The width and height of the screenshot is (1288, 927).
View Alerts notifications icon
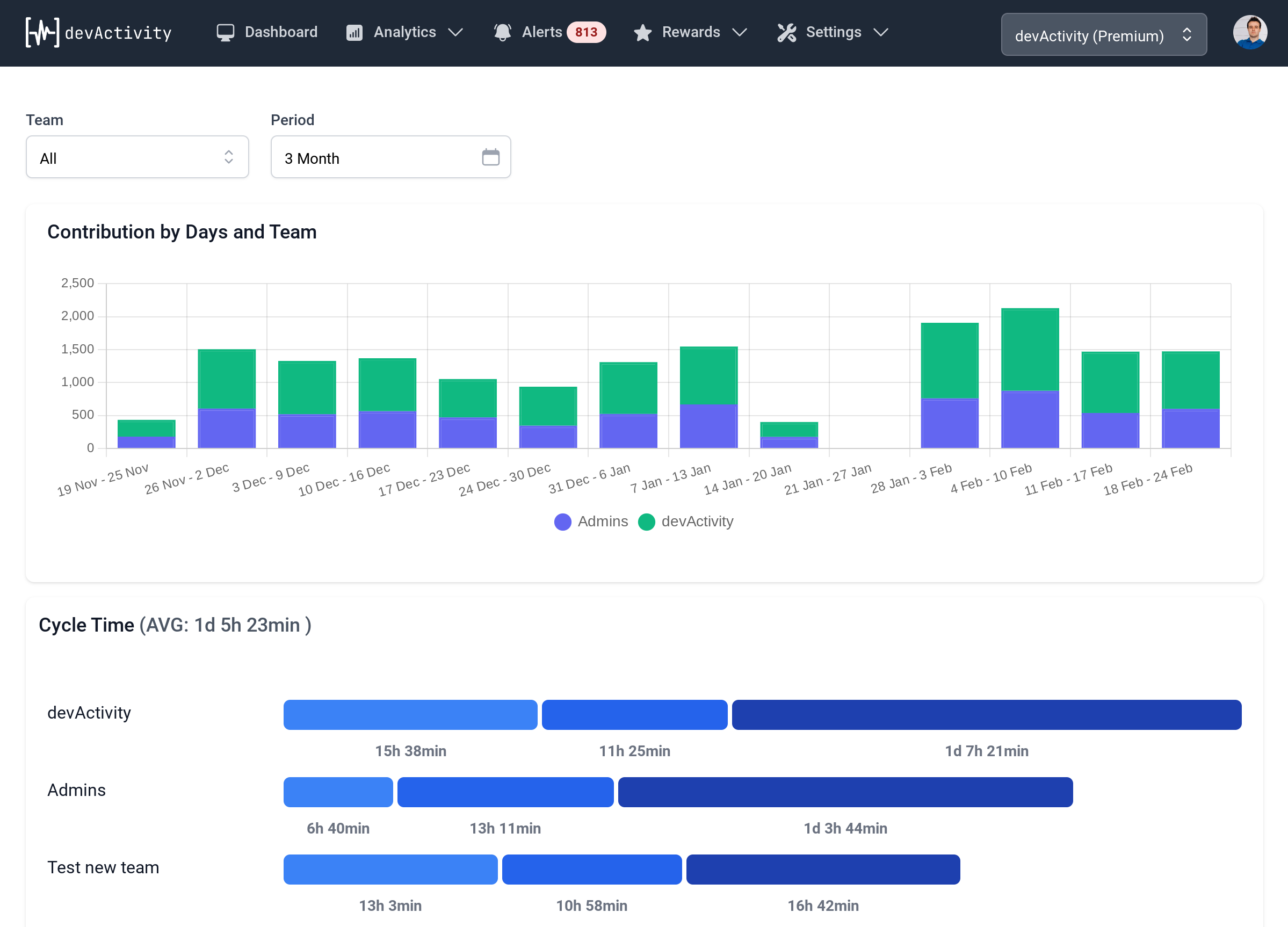point(501,32)
